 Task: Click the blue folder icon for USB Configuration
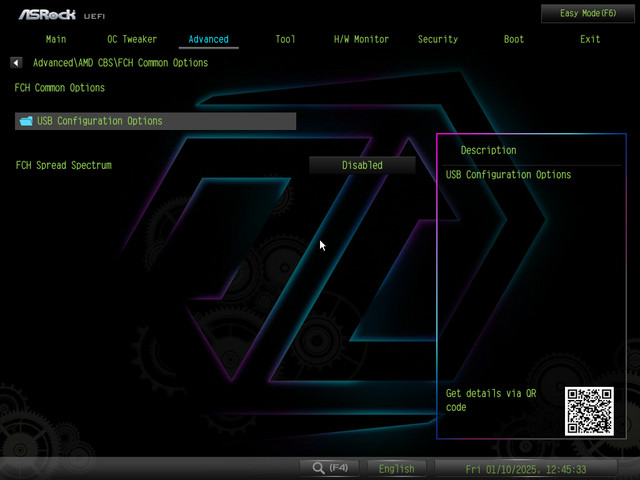(26, 121)
